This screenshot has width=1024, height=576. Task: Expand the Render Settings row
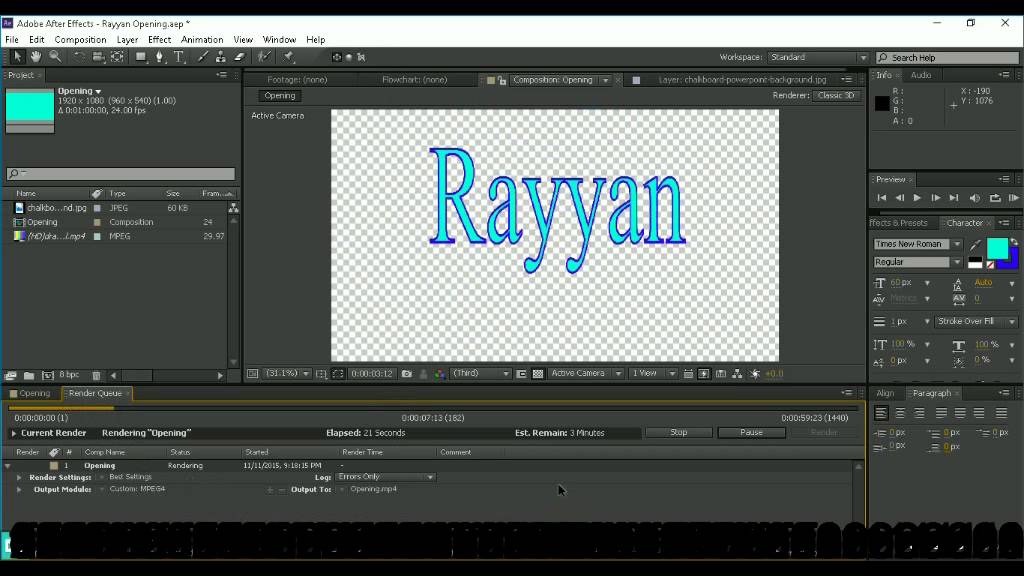coord(19,477)
